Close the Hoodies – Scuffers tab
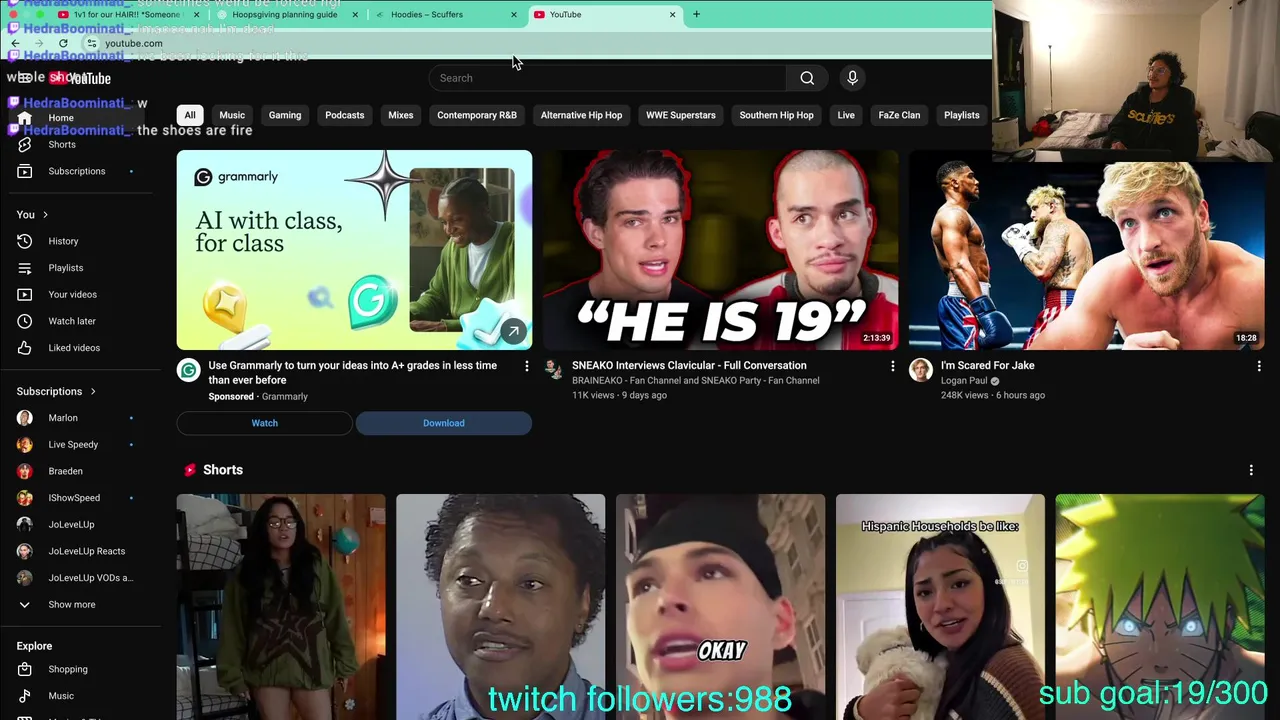This screenshot has height=720, width=1280. coord(514,14)
